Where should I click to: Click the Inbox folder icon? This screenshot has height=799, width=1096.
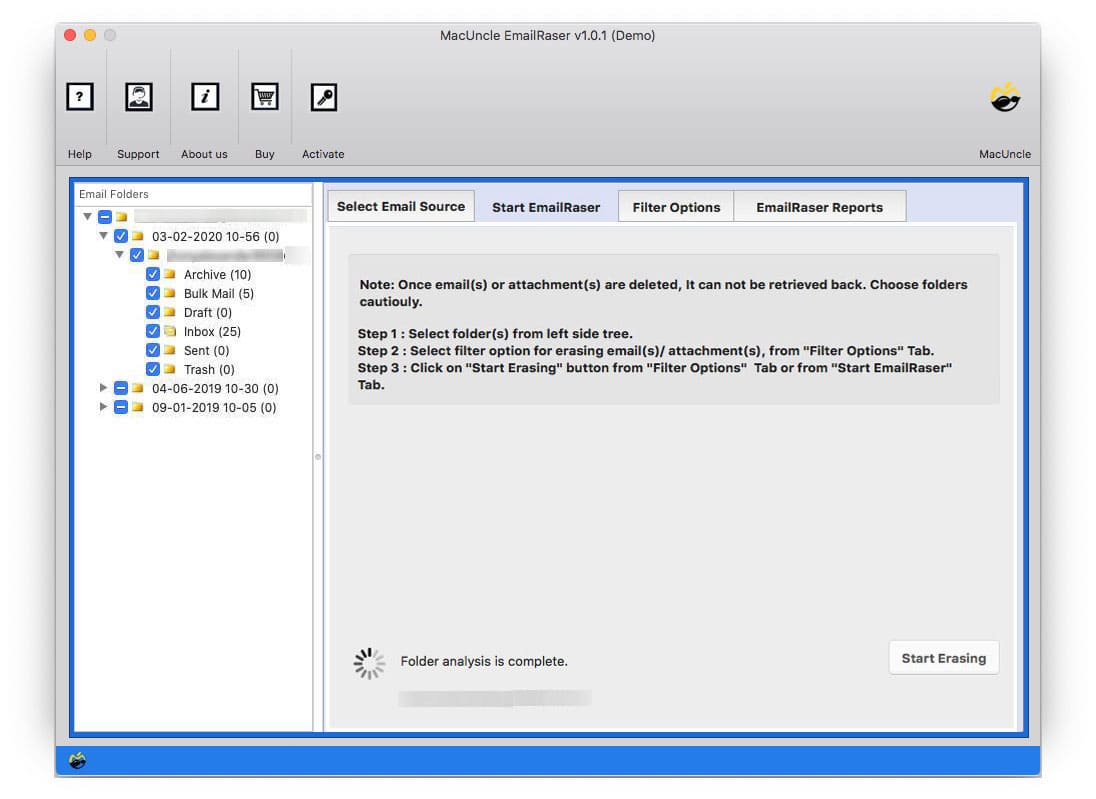click(x=170, y=331)
